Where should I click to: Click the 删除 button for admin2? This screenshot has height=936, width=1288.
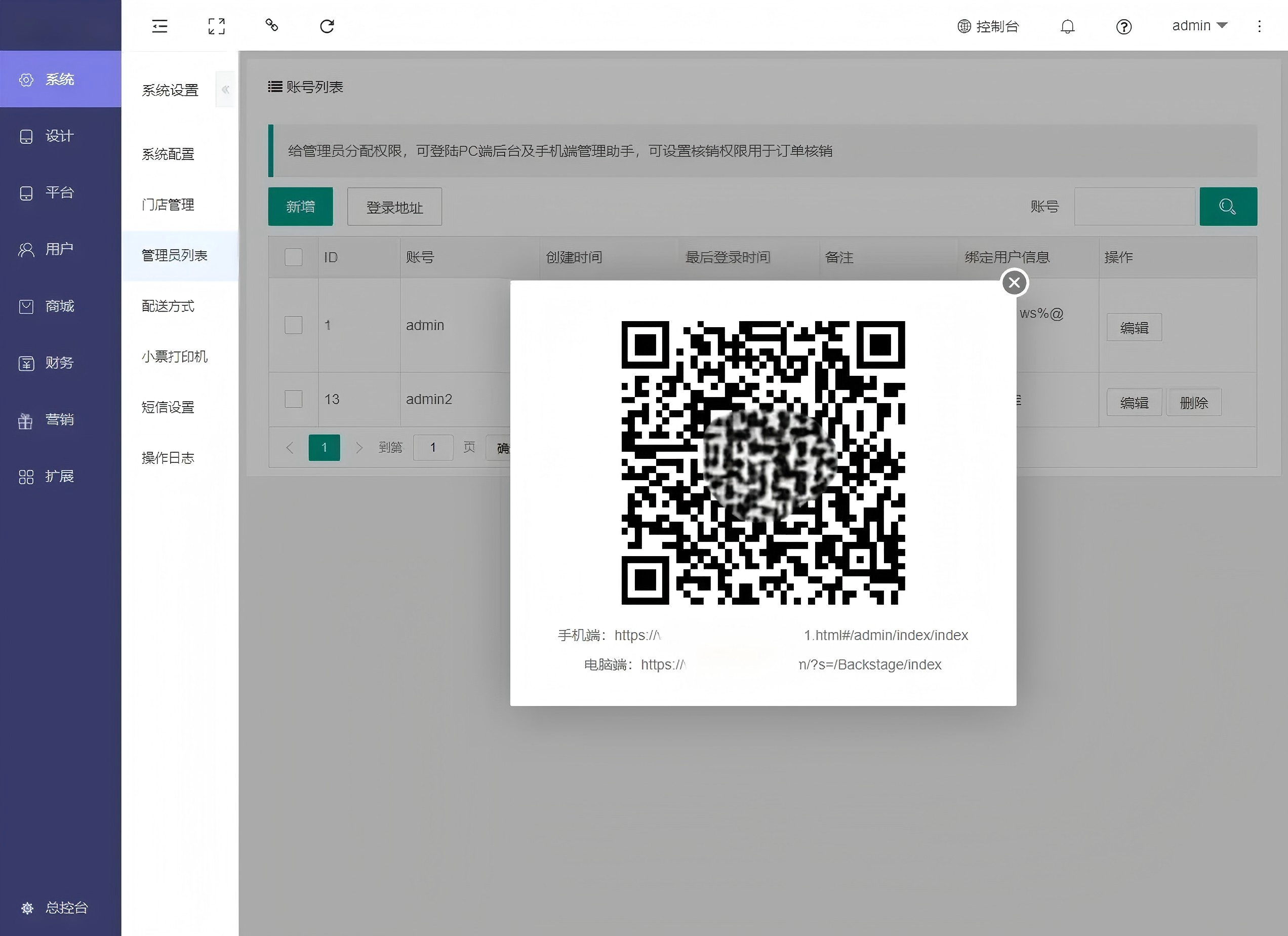pyautogui.click(x=1194, y=403)
